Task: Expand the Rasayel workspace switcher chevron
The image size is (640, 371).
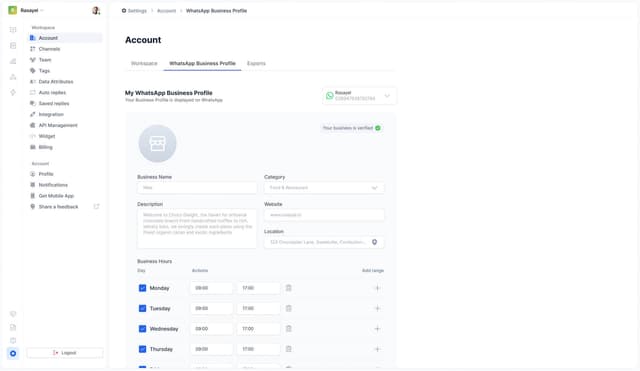Action: (x=42, y=11)
